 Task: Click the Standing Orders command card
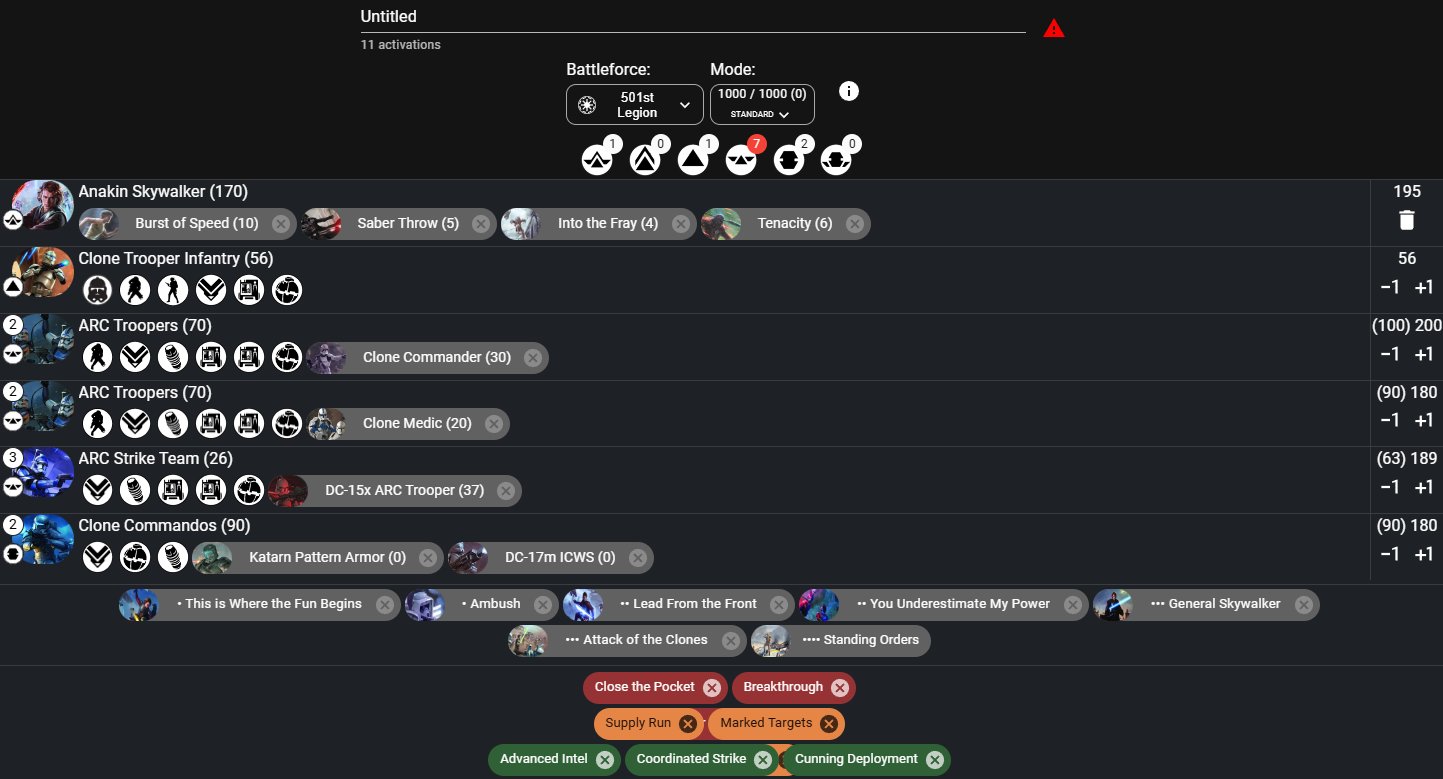pyautogui.click(x=840, y=640)
